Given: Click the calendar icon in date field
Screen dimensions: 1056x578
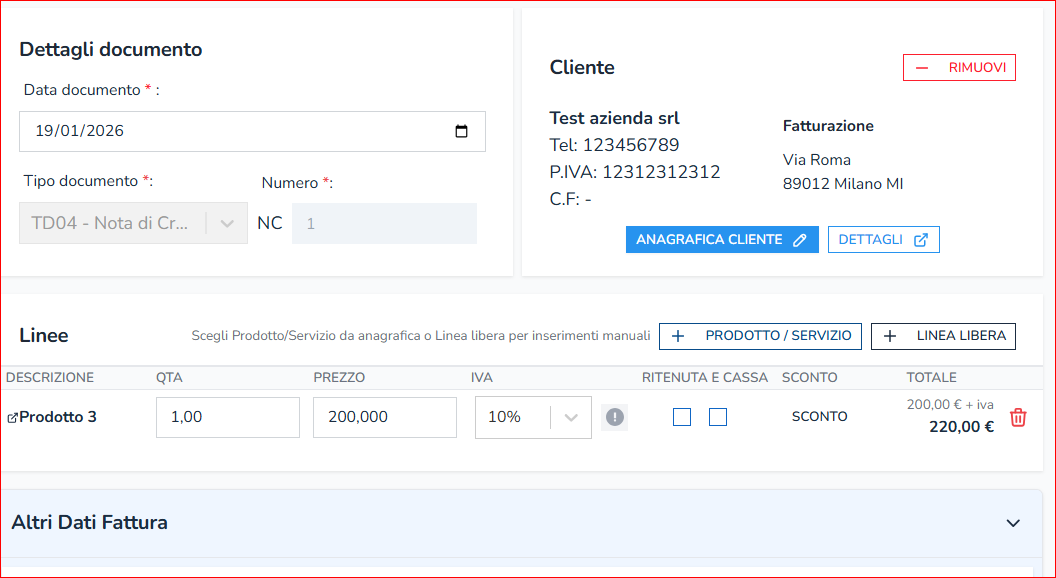Looking at the screenshot, I should [x=461, y=131].
